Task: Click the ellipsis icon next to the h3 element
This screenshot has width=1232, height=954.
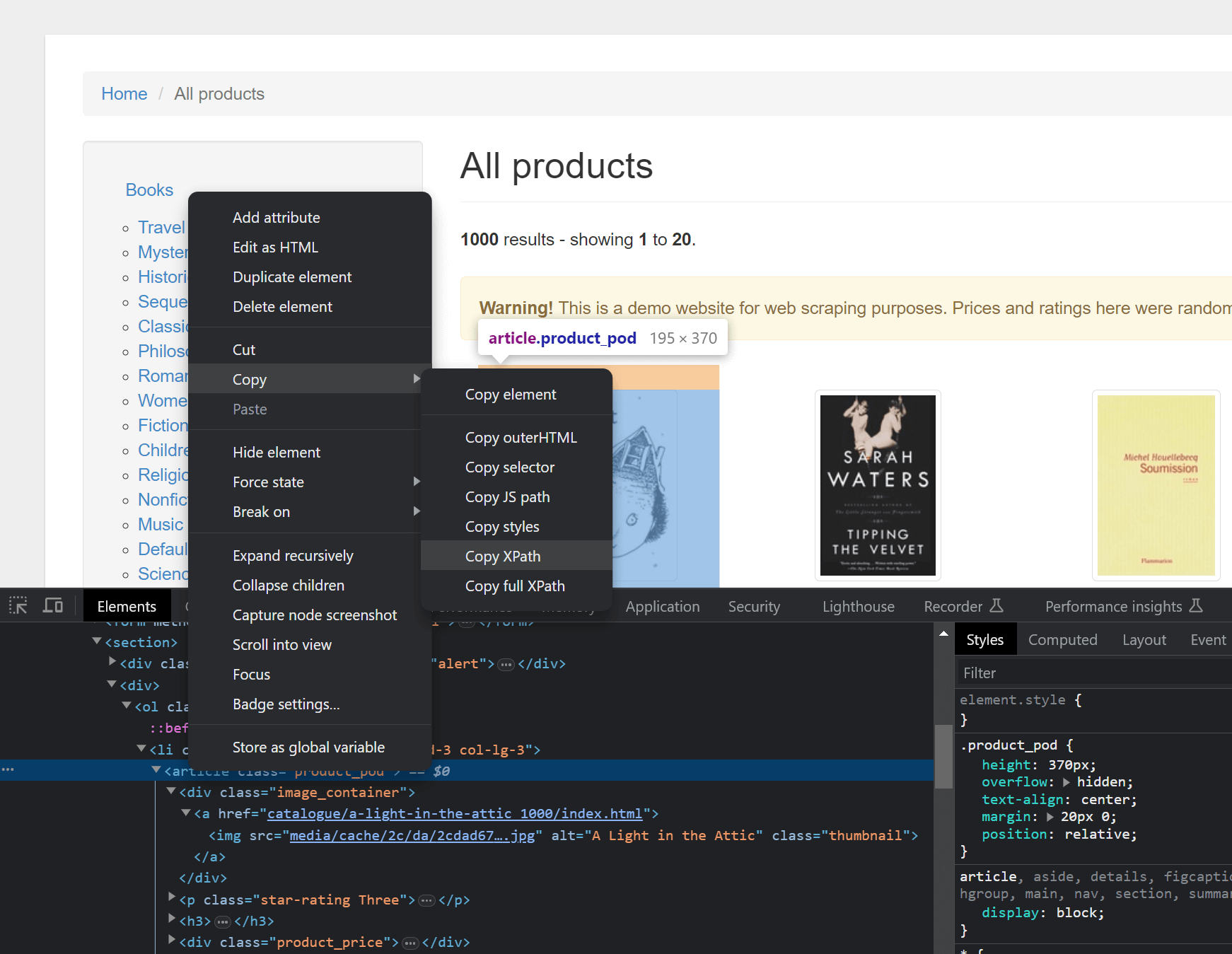Action: tap(222, 921)
